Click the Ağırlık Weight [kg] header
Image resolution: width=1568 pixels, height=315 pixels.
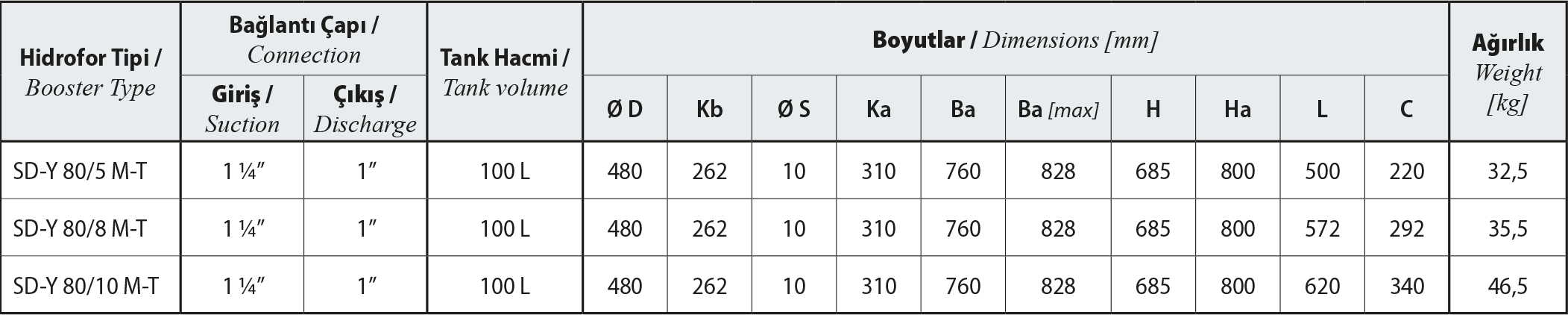click(1508, 72)
